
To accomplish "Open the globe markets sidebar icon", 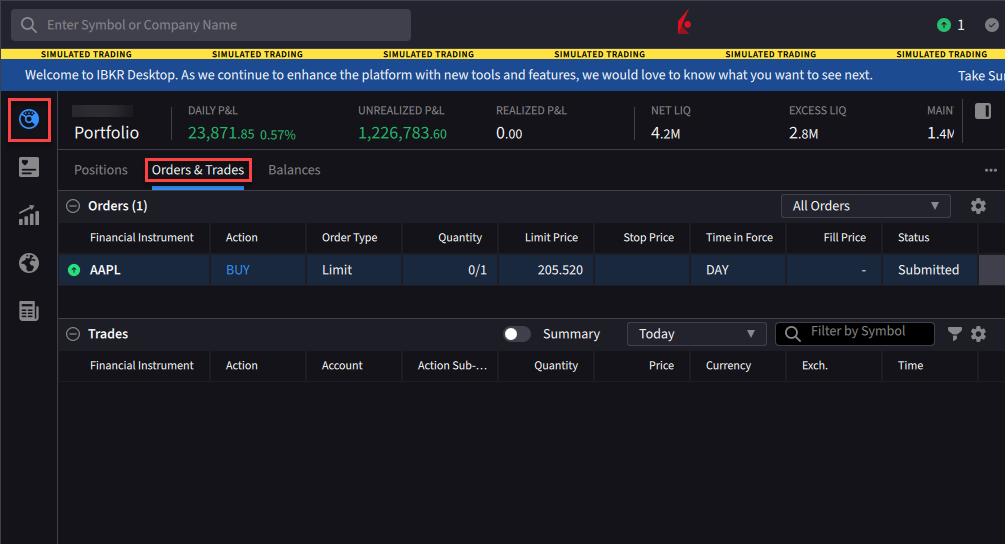I will click(29, 263).
